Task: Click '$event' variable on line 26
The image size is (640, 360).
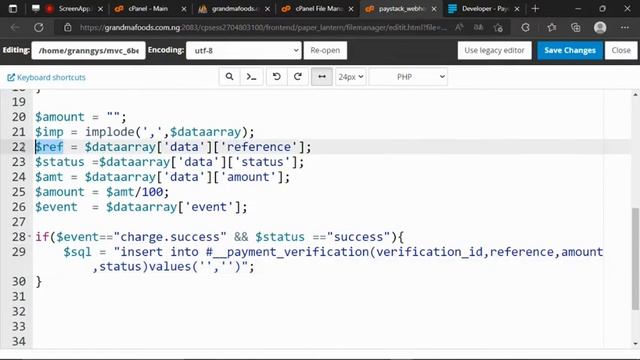Action: (56, 207)
